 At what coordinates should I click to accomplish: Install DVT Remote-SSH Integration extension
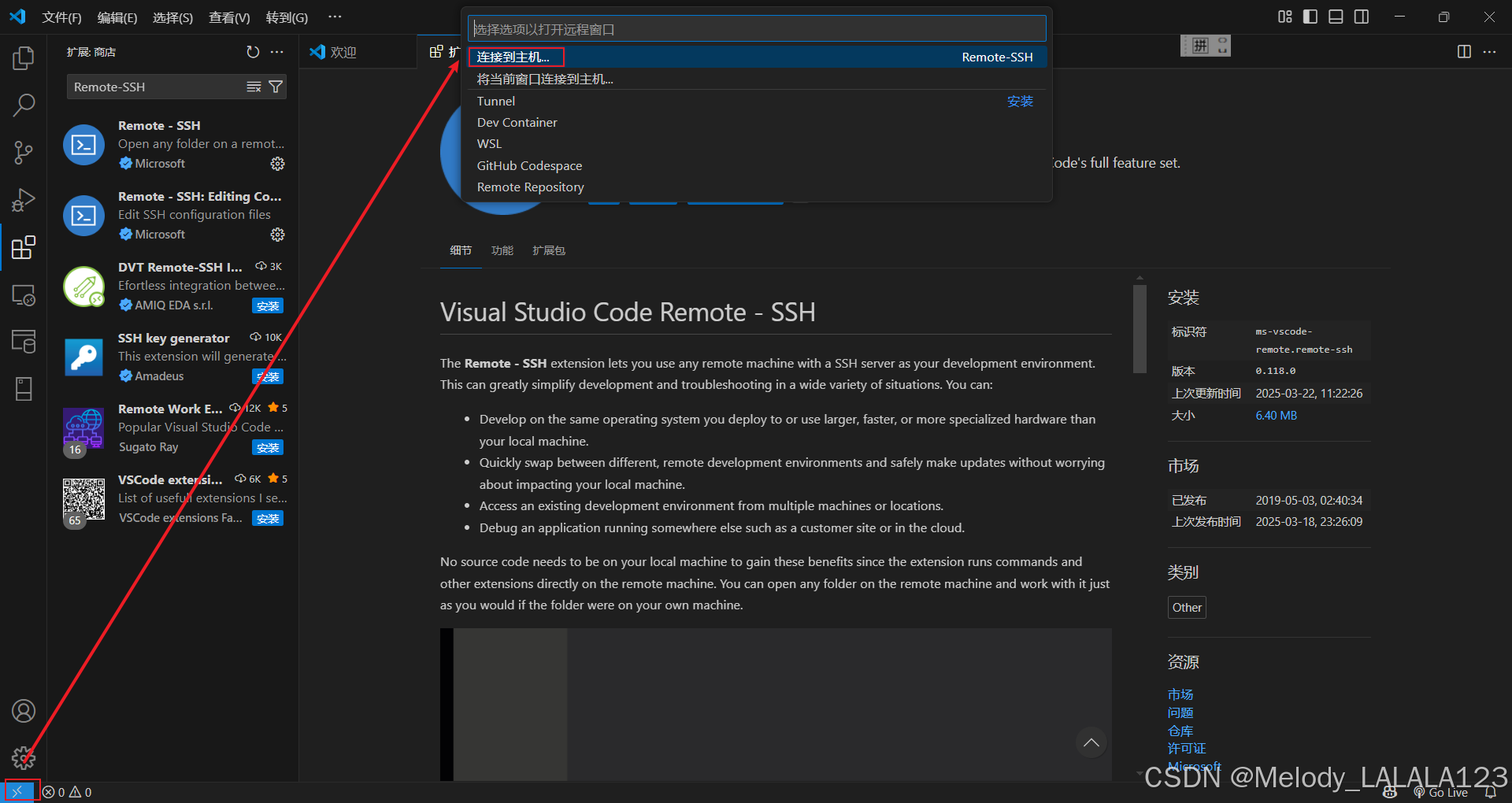click(x=268, y=305)
